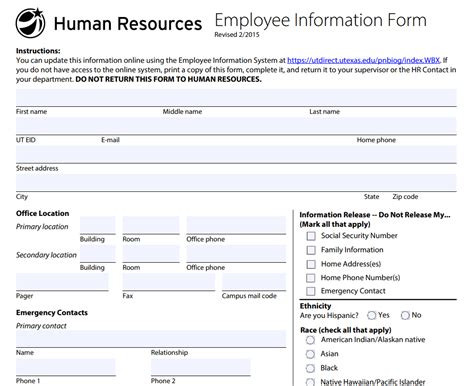Check the Home Address(es) box
Image resolution: width=474 pixels, height=386 pixels.
(311, 264)
